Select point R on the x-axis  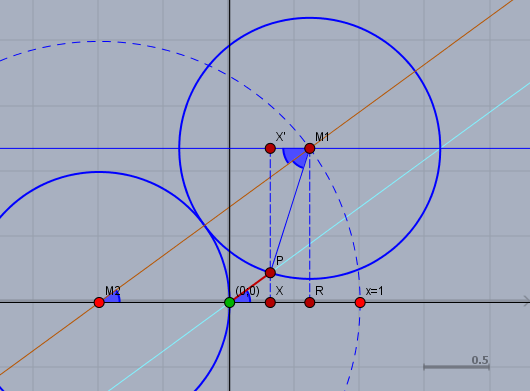click(x=310, y=302)
